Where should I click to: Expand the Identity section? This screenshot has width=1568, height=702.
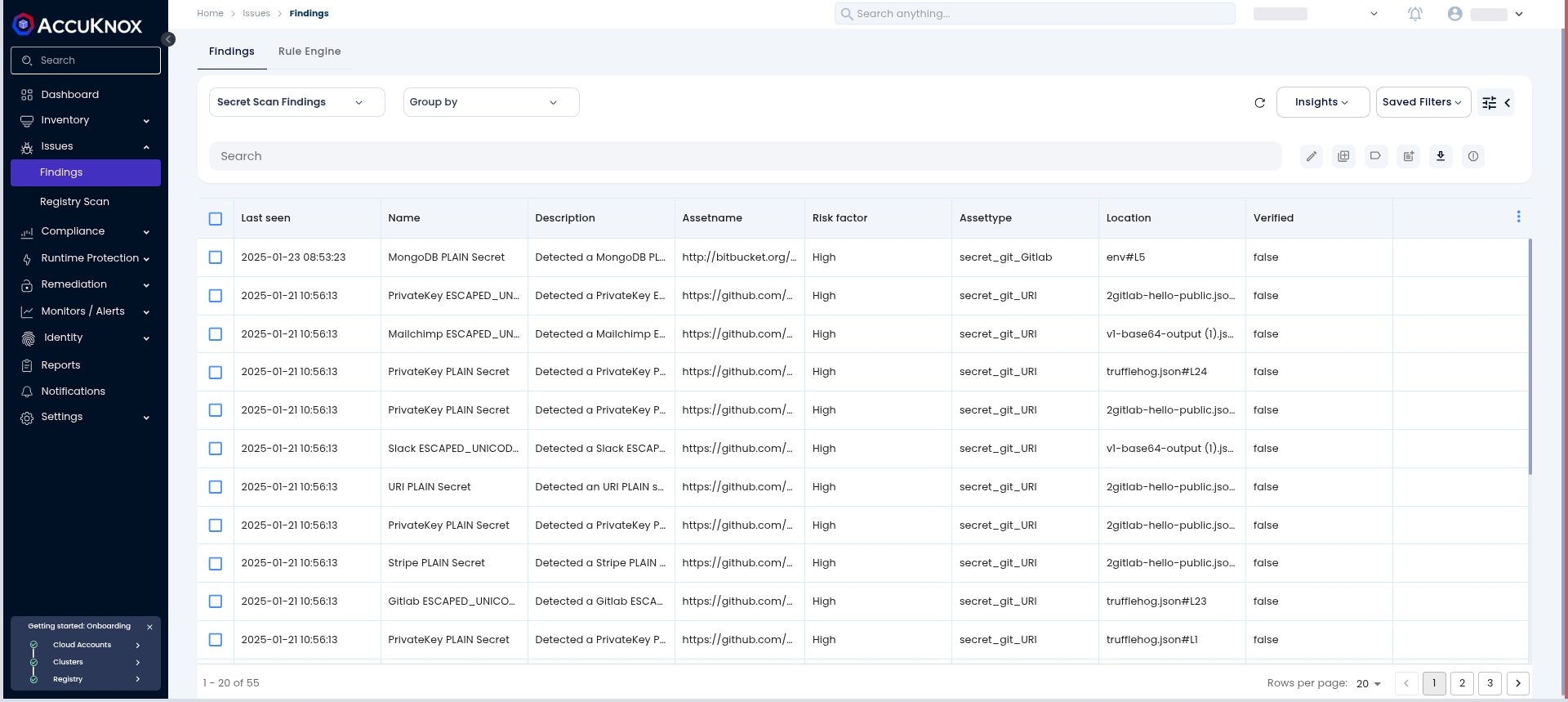(x=86, y=338)
